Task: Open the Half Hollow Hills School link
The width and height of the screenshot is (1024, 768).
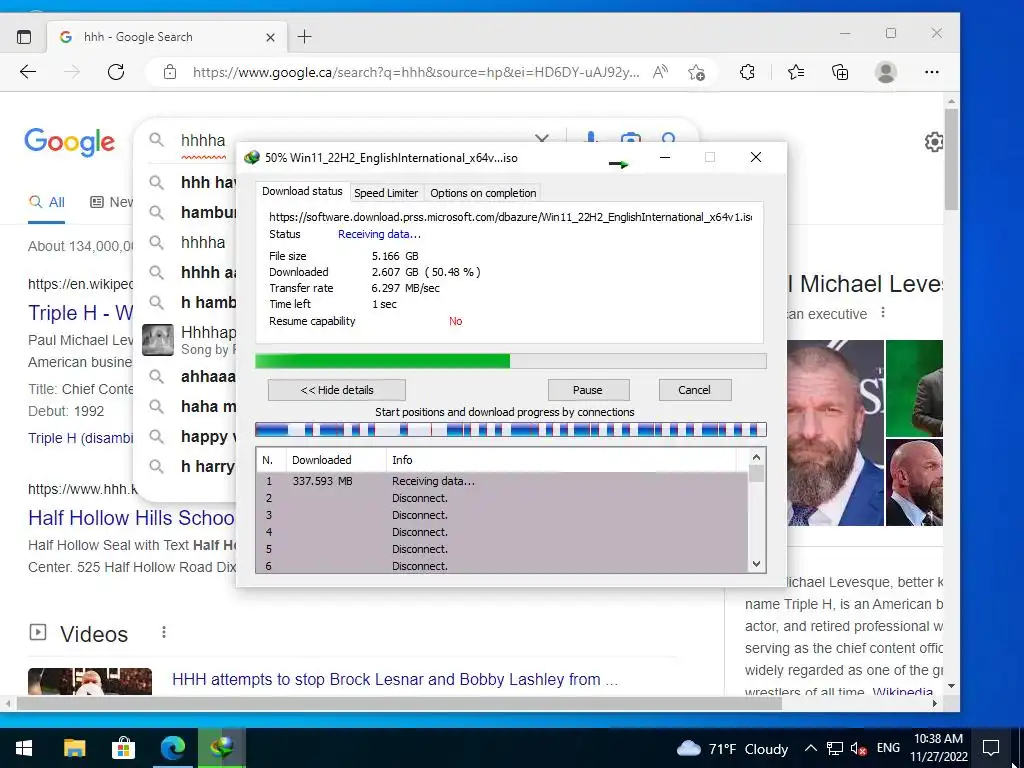Action: [x=131, y=518]
